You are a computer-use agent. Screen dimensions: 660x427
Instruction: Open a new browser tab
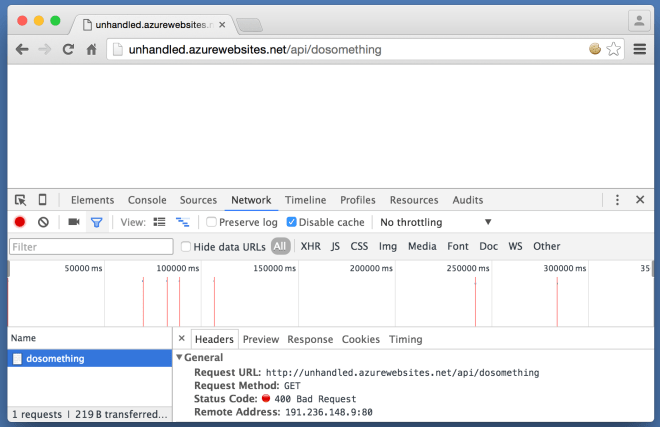[250, 25]
